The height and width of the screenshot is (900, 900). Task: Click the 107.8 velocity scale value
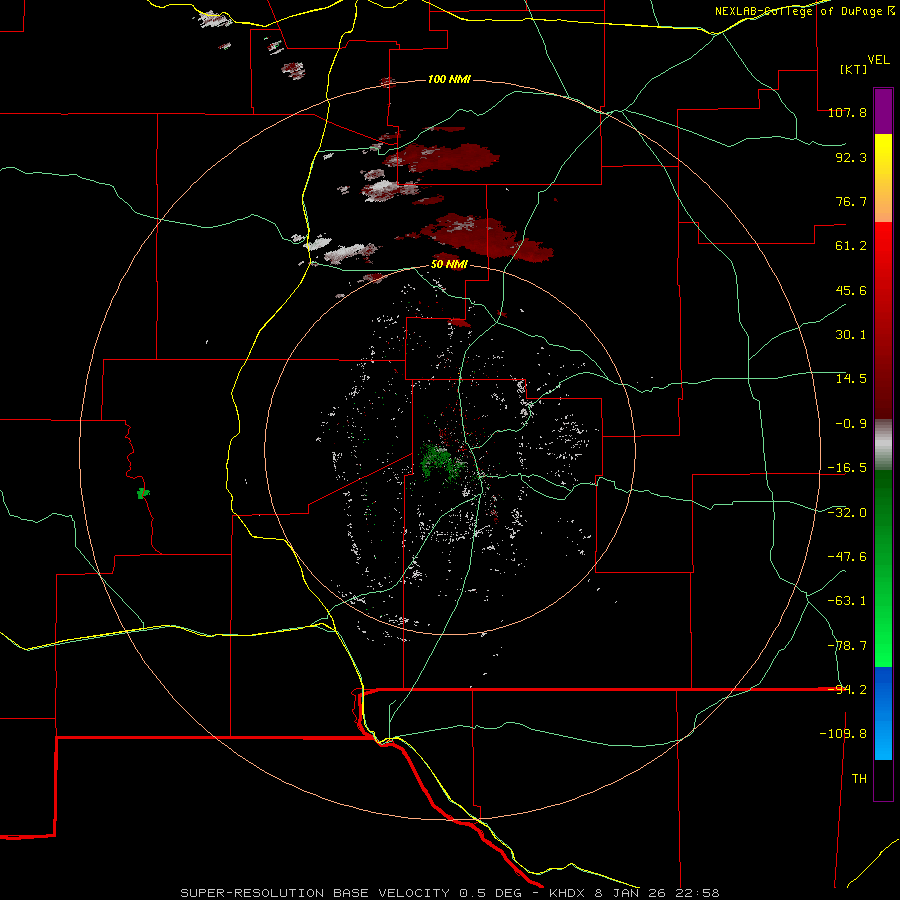pyautogui.click(x=847, y=112)
